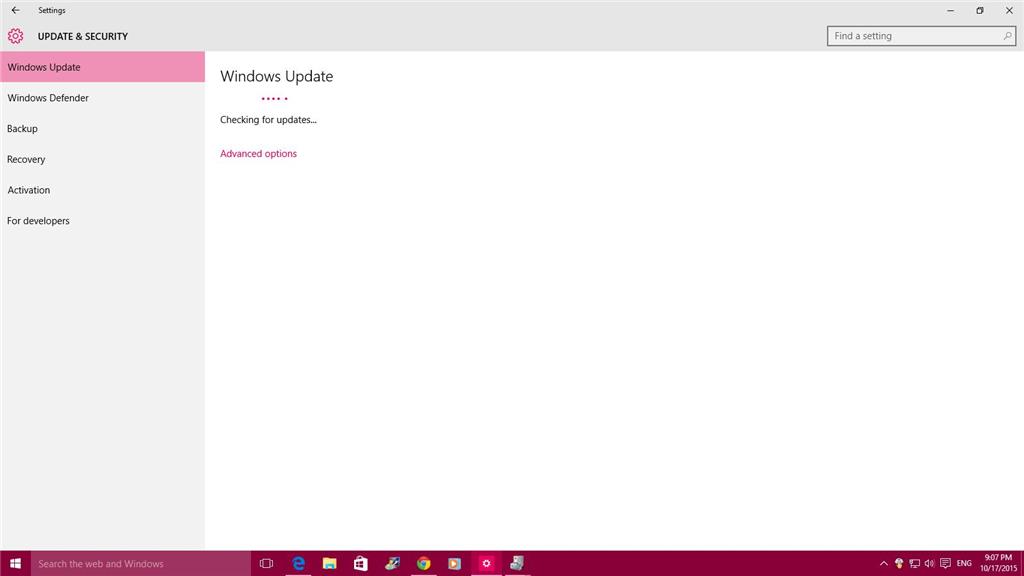Open File Explorer from the taskbar
This screenshot has width=1024, height=576.
[329, 563]
